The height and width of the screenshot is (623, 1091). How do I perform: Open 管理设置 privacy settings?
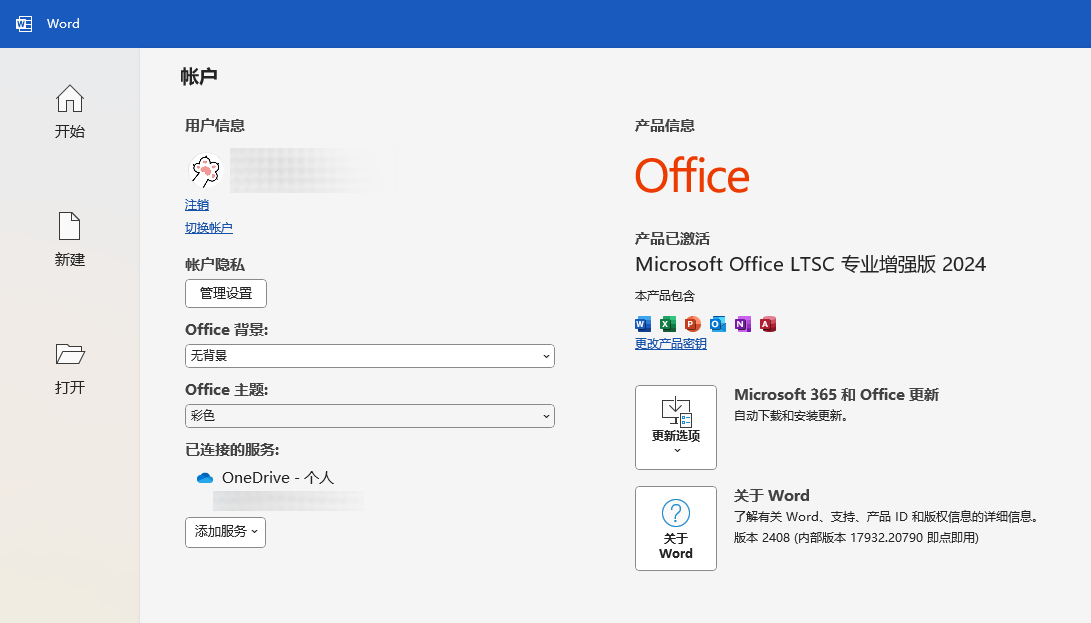point(226,293)
